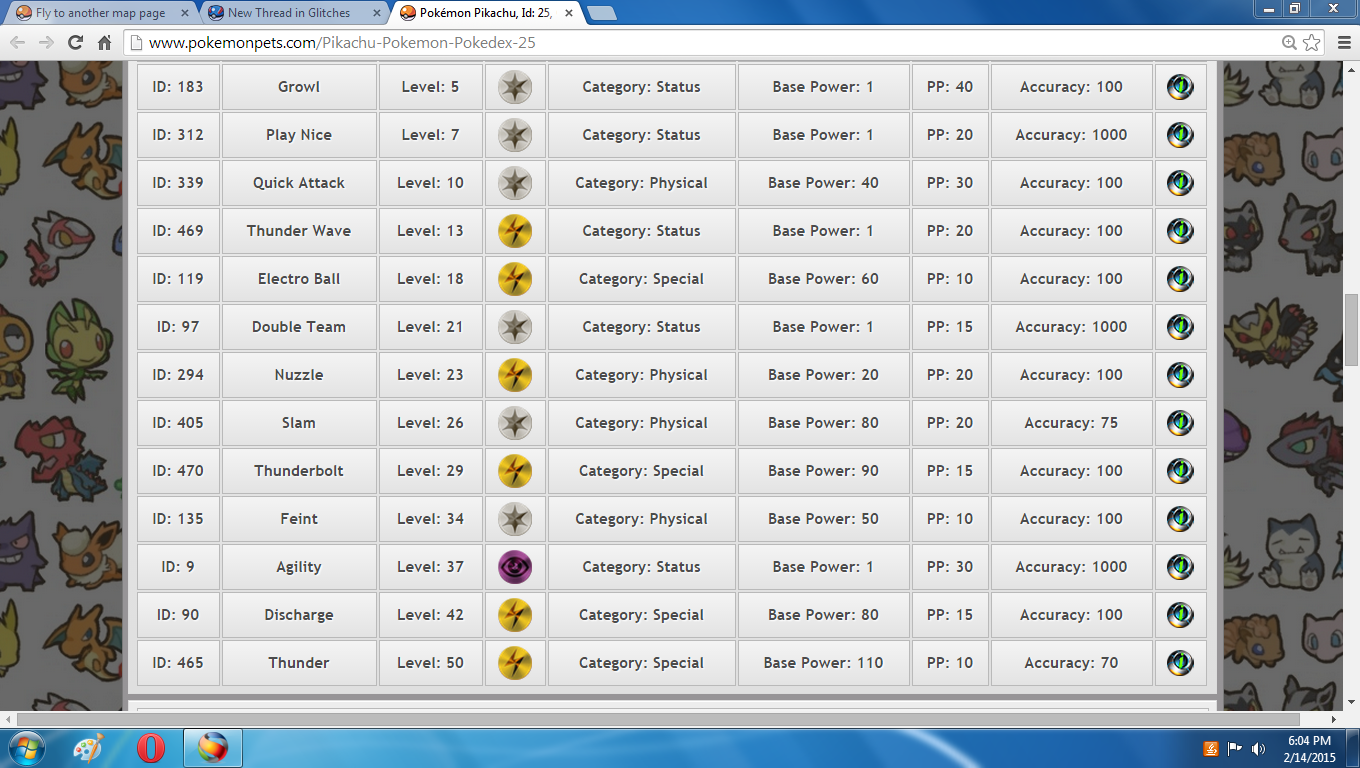Click the green orb icon for Discharge
The height and width of the screenshot is (768, 1360).
(1180, 615)
